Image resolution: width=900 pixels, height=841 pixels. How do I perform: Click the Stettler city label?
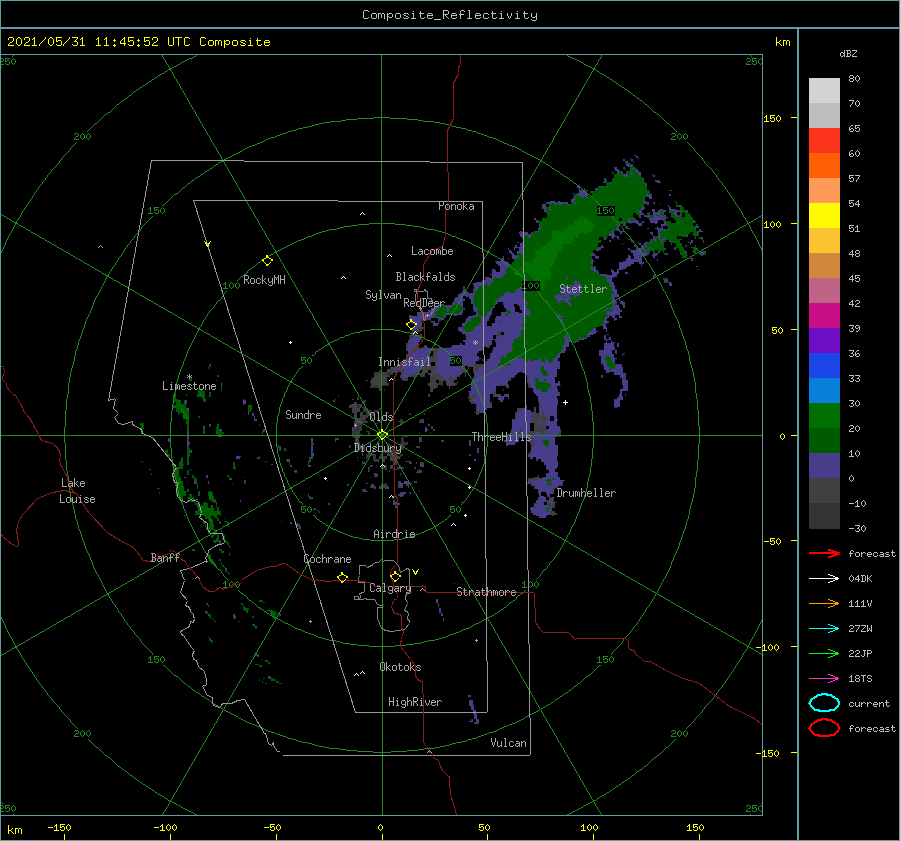point(583,289)
